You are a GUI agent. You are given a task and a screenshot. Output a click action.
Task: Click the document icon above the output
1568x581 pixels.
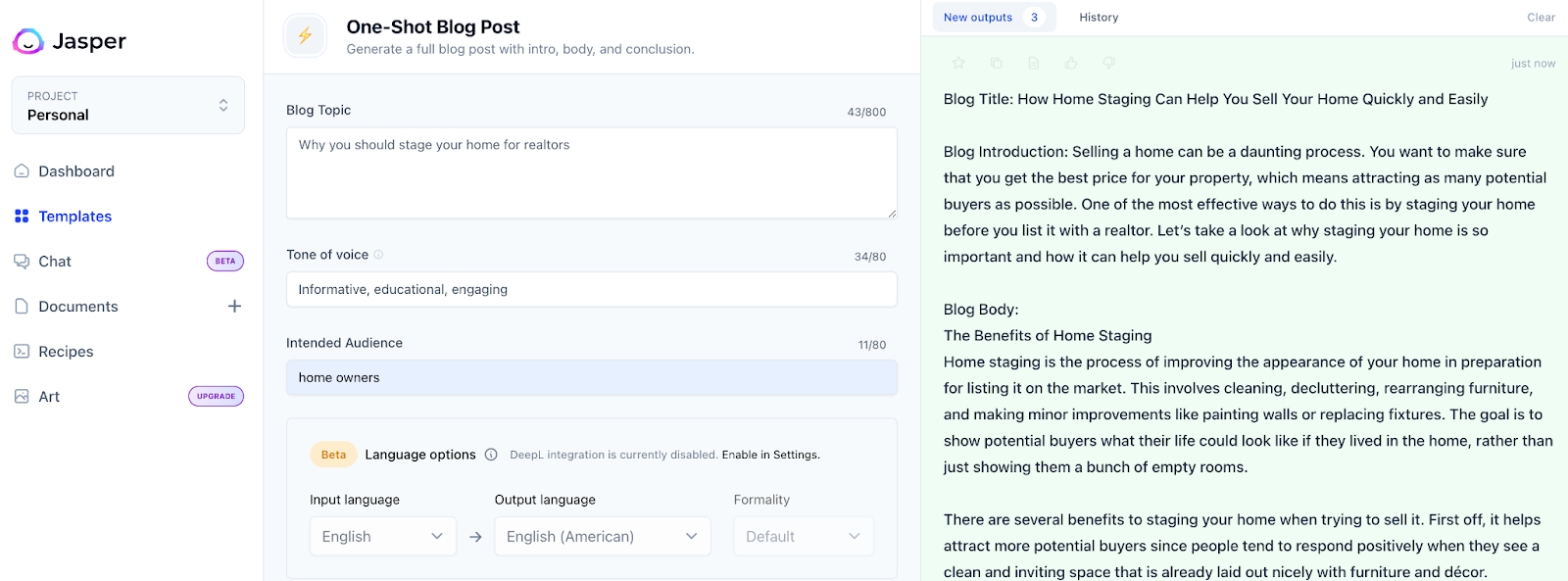1033,63
